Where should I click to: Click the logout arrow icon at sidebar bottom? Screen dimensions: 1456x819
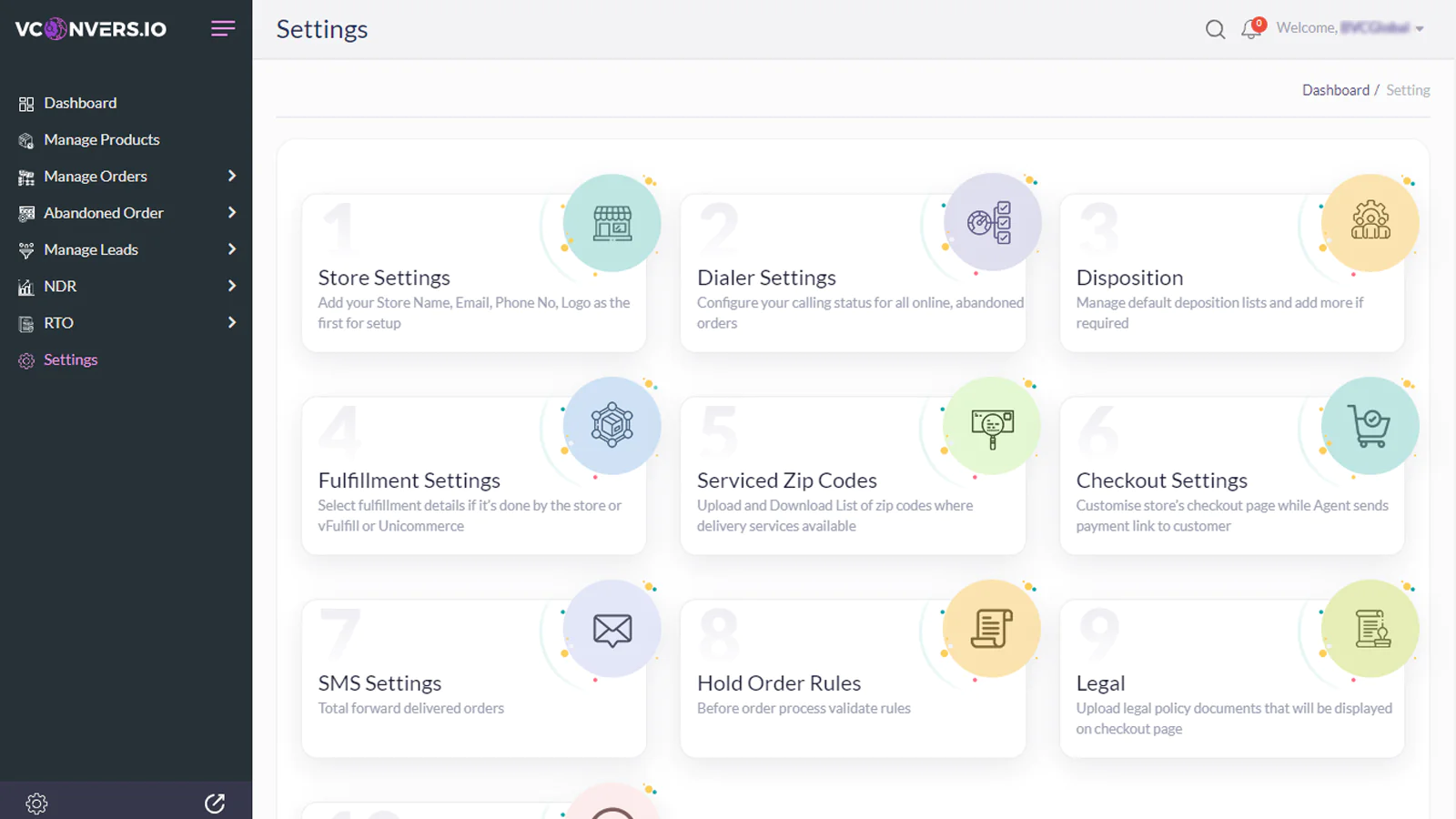coord(215,804)
